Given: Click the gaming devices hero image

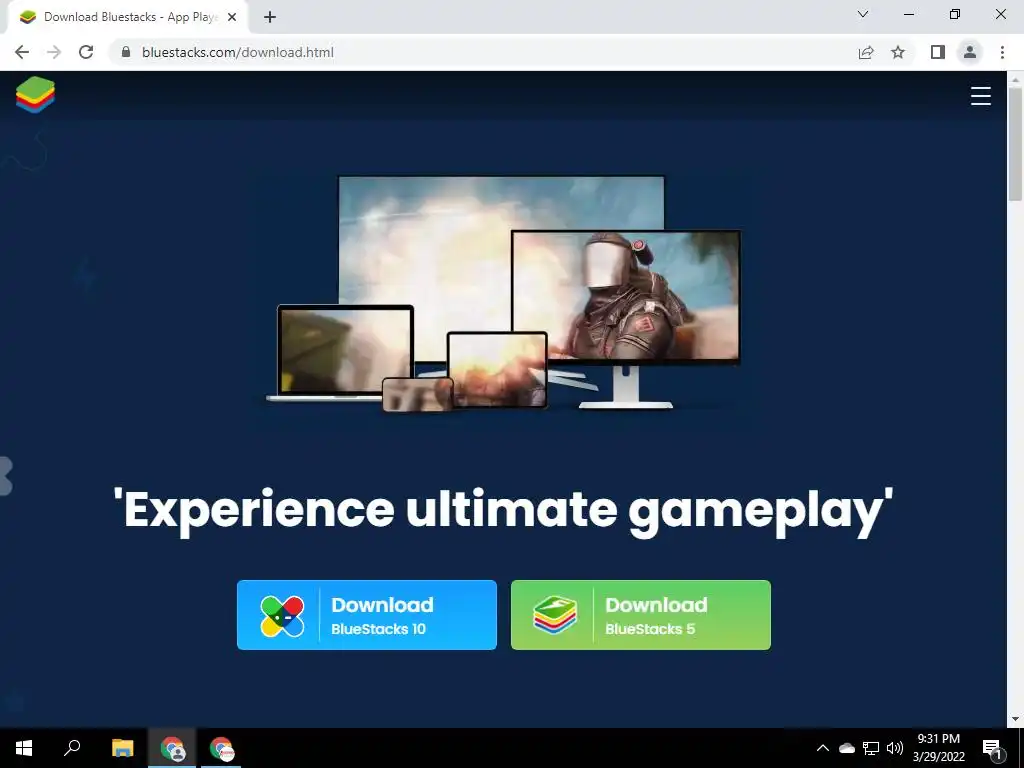Looking at the screenshot, I should click(504, 293).
